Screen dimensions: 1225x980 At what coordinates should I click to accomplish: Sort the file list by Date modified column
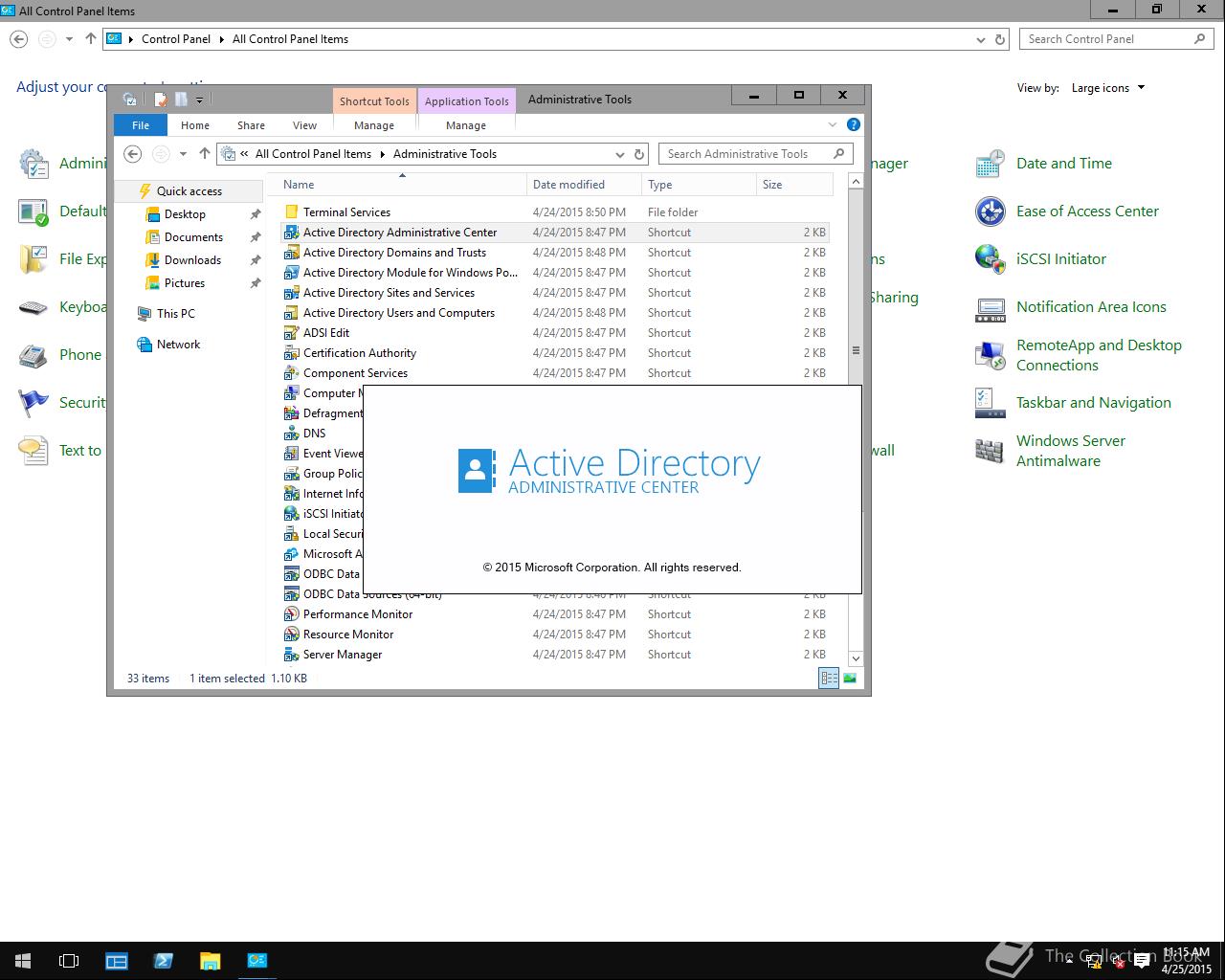(584, 185)
